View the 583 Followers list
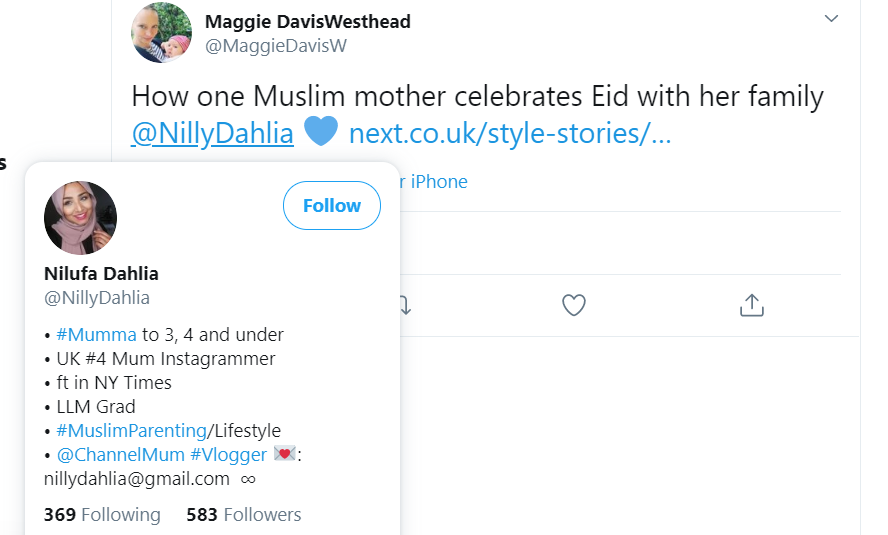The width and height of the screenshot is (888, 535). (x=243, y=514)
